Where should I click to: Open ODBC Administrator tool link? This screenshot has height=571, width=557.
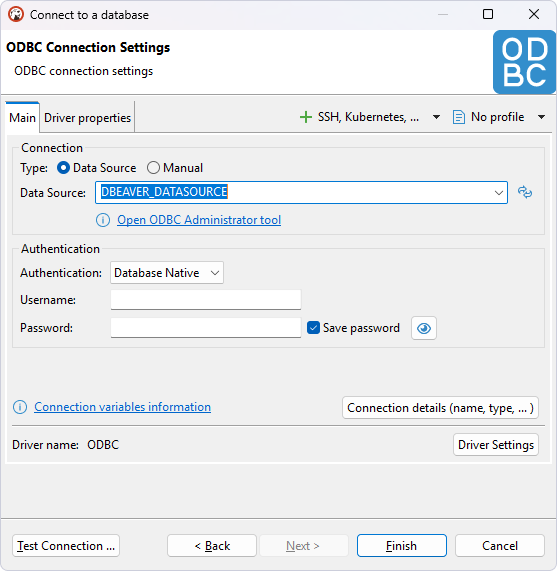click(x=199, y=220)
